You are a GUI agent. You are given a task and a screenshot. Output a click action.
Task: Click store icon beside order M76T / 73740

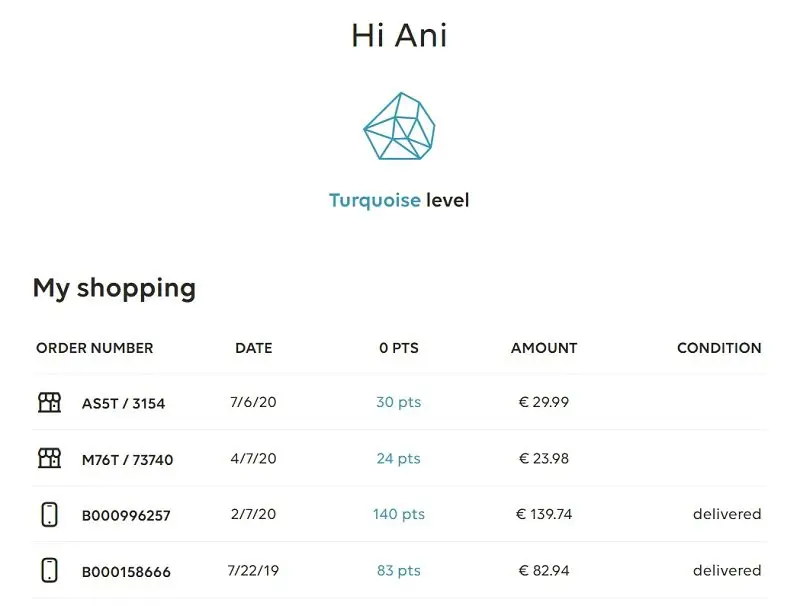[49, 458]
